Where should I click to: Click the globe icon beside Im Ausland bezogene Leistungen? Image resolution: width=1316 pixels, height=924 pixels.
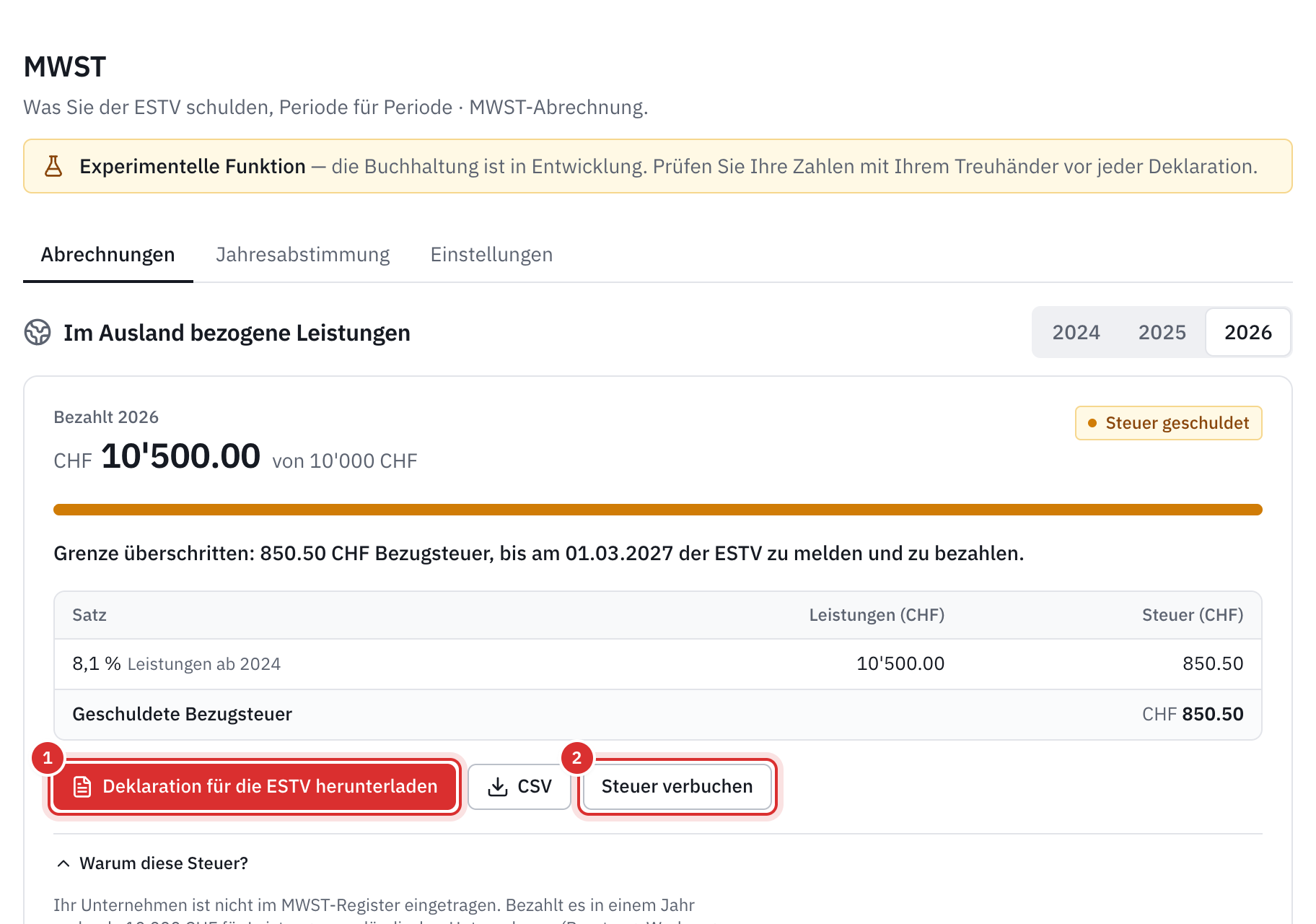pos(38,333)
